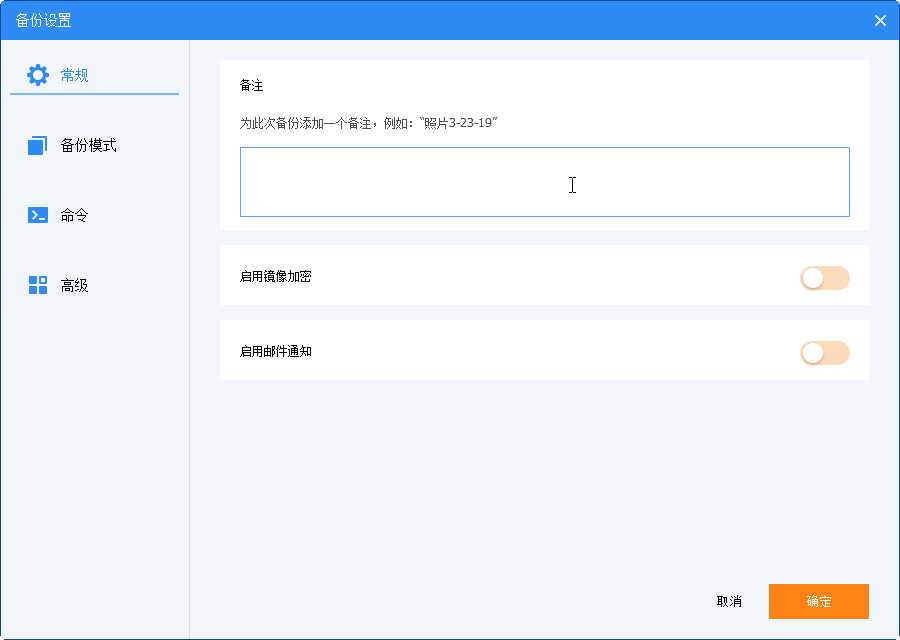
Task: Toggle the 启用镜像加密 switch
Action: (825, 278)
